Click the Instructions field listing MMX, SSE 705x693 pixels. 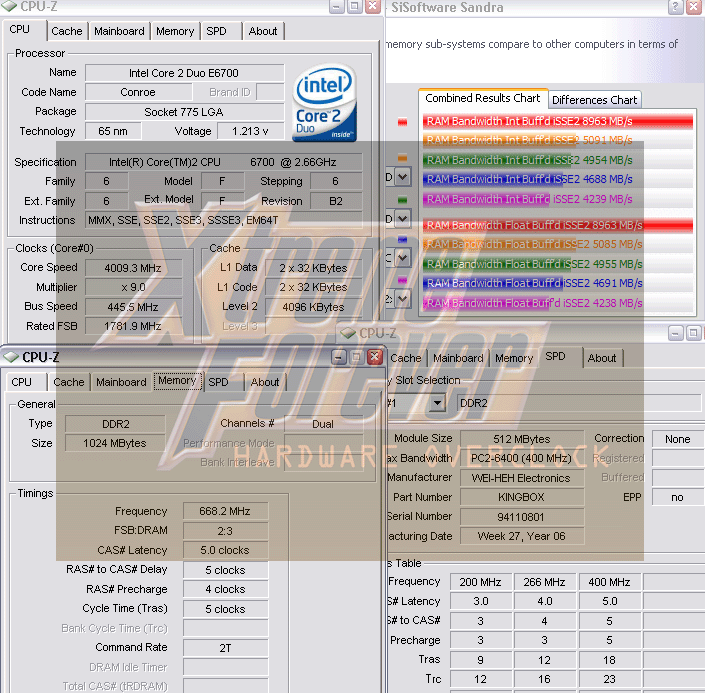223,220
